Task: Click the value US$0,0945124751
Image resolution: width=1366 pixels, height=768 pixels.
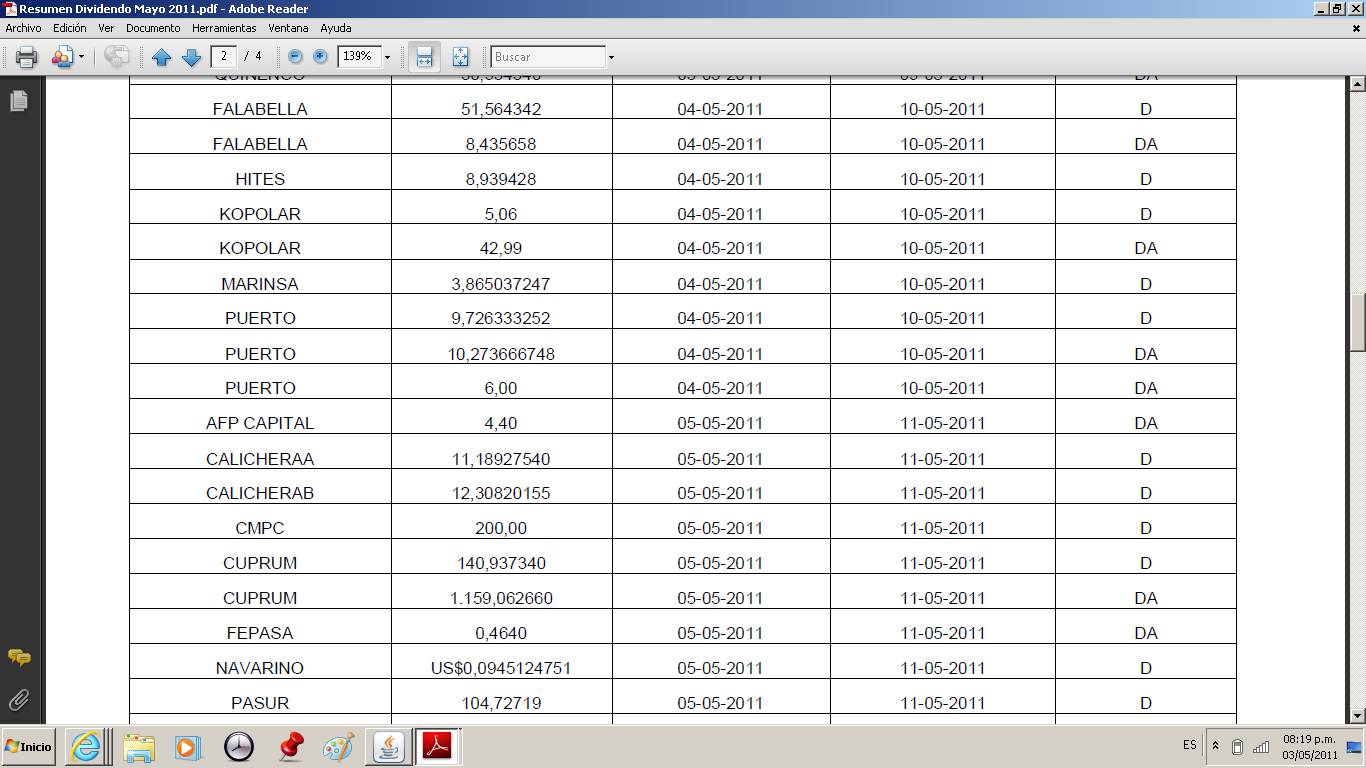Action: pos(501,668)
